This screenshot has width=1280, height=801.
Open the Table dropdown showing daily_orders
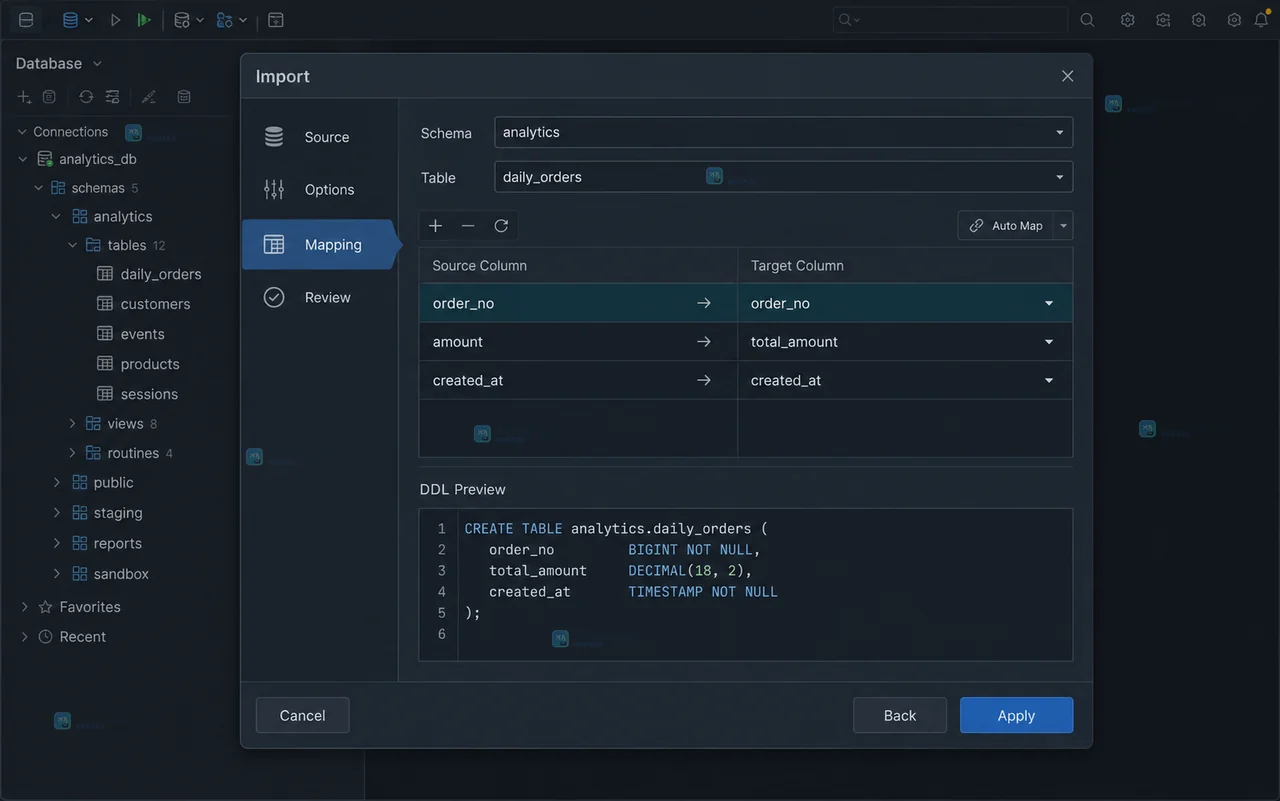pos(783,177)
